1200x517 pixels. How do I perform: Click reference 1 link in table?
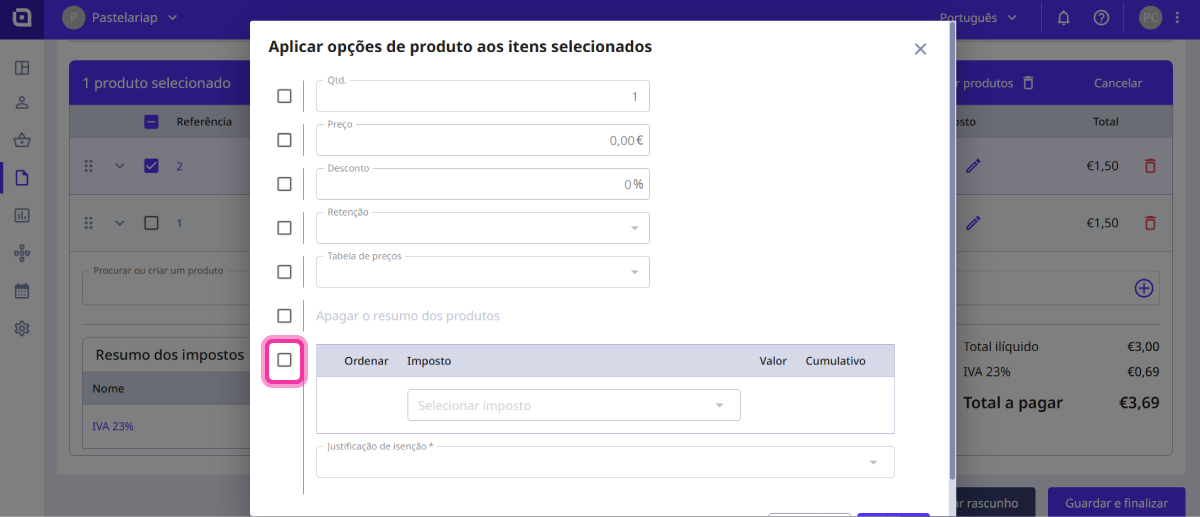point(180,223)
